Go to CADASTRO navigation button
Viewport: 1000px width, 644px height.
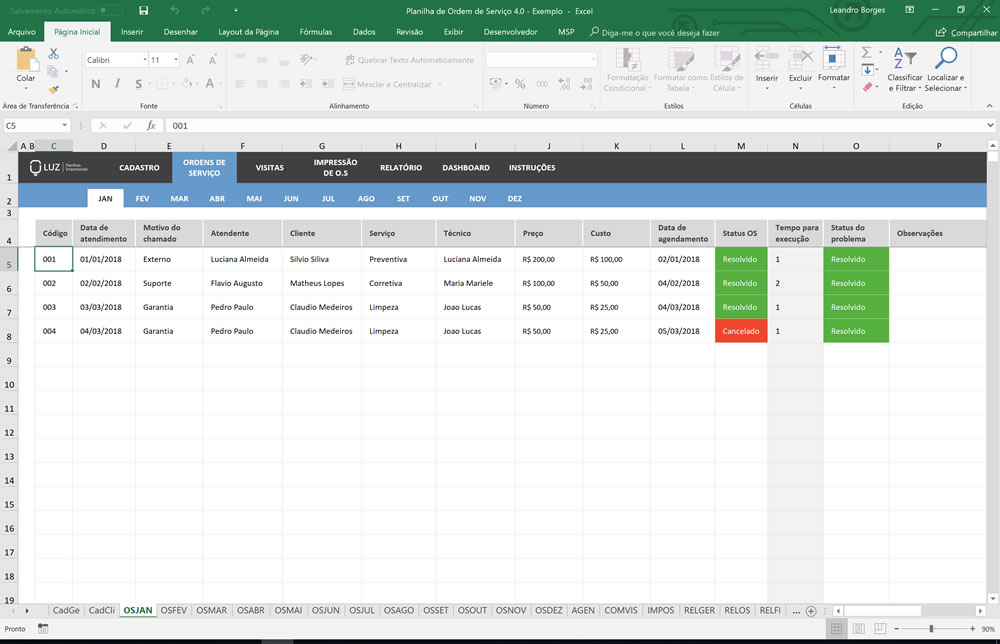[x=139, y=168]
